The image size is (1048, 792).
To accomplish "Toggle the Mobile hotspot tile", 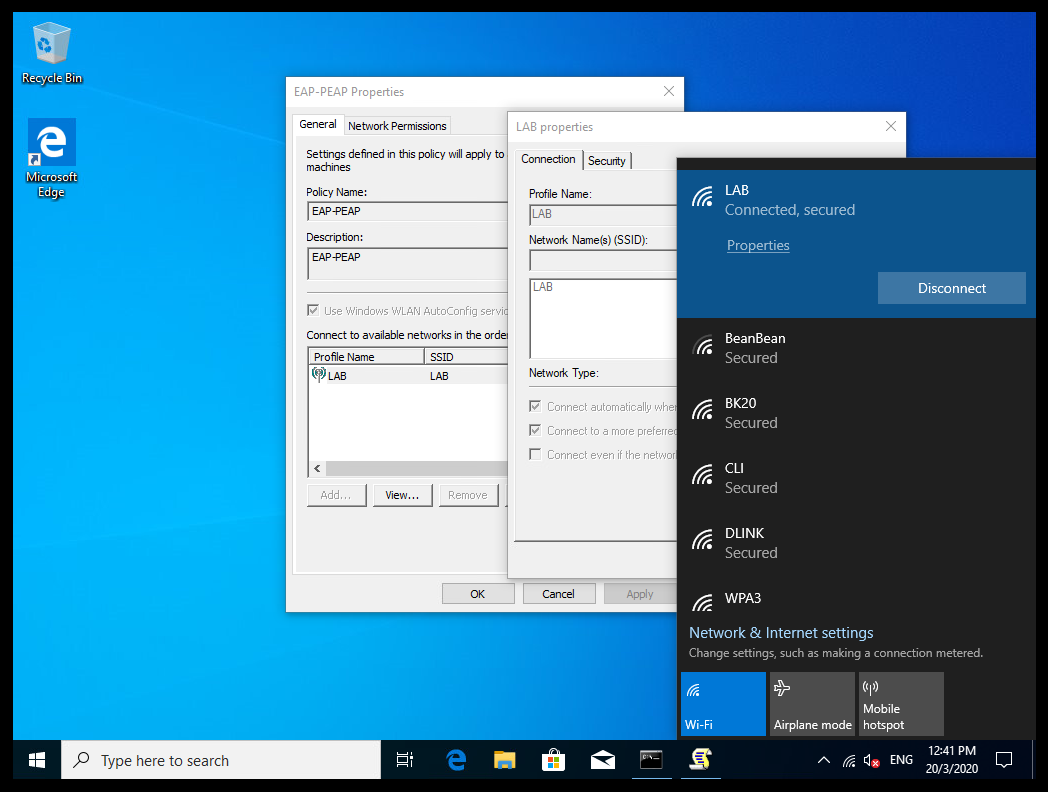I will click(x=901, y=704).
